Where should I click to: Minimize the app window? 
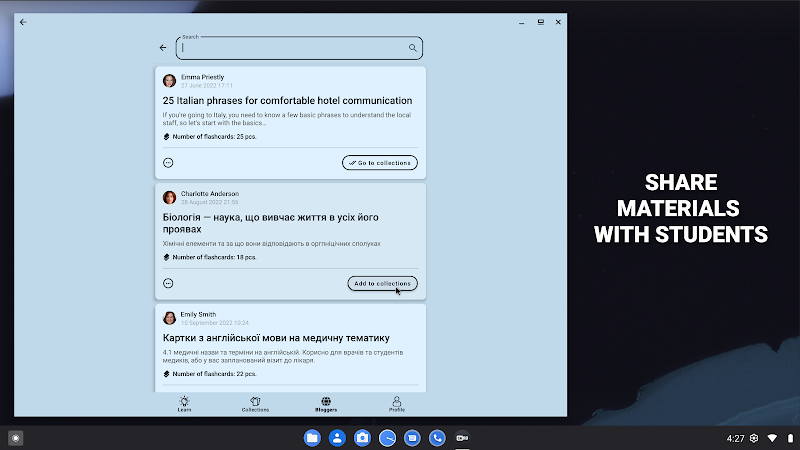(521, 22)
